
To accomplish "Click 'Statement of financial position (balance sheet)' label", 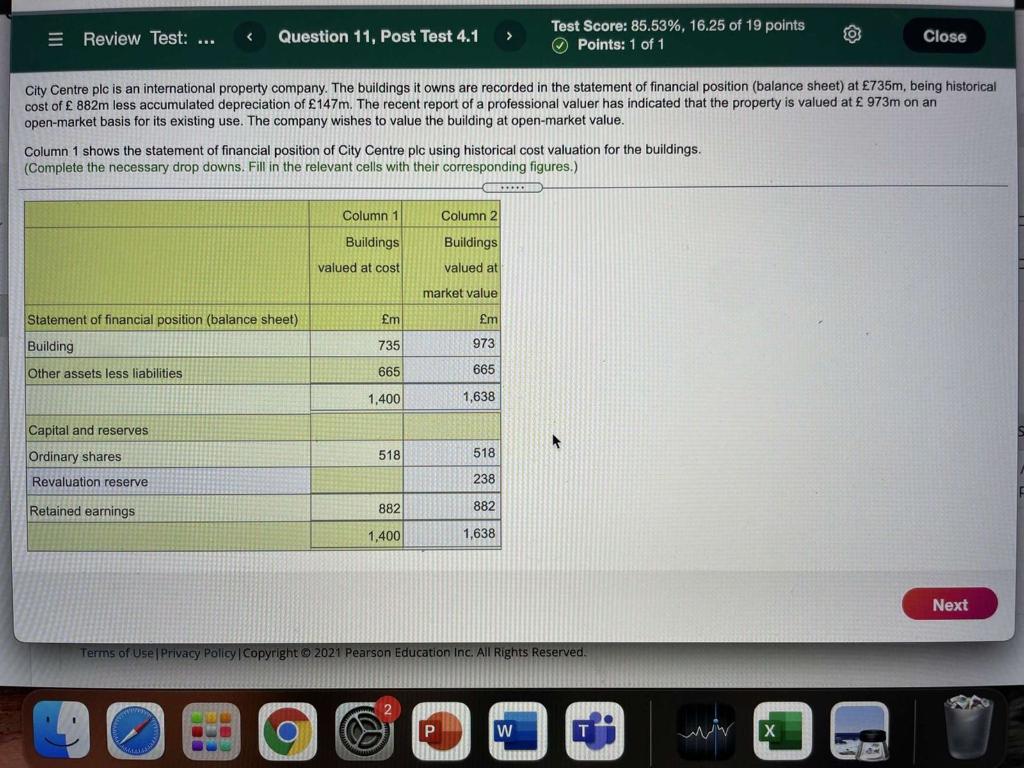I will click(163, 319).
